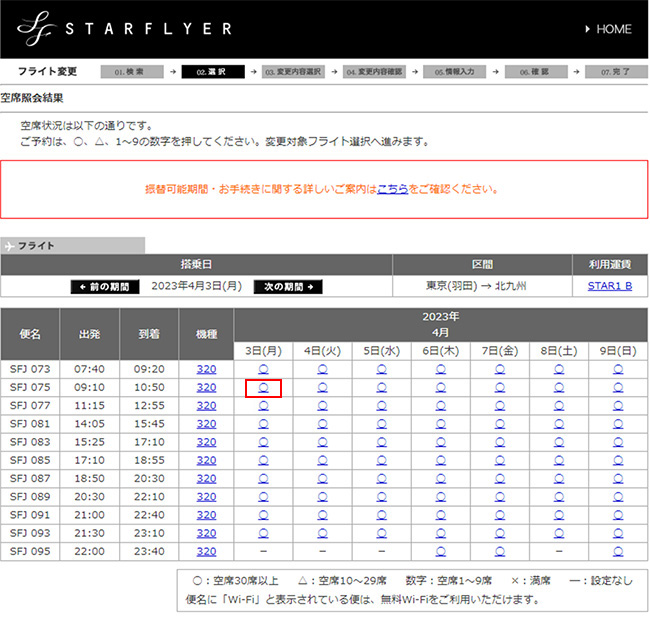The height and width of the screenshot is (629, 650).
Task: Go to HOME in the header
Action: (606, 29)
